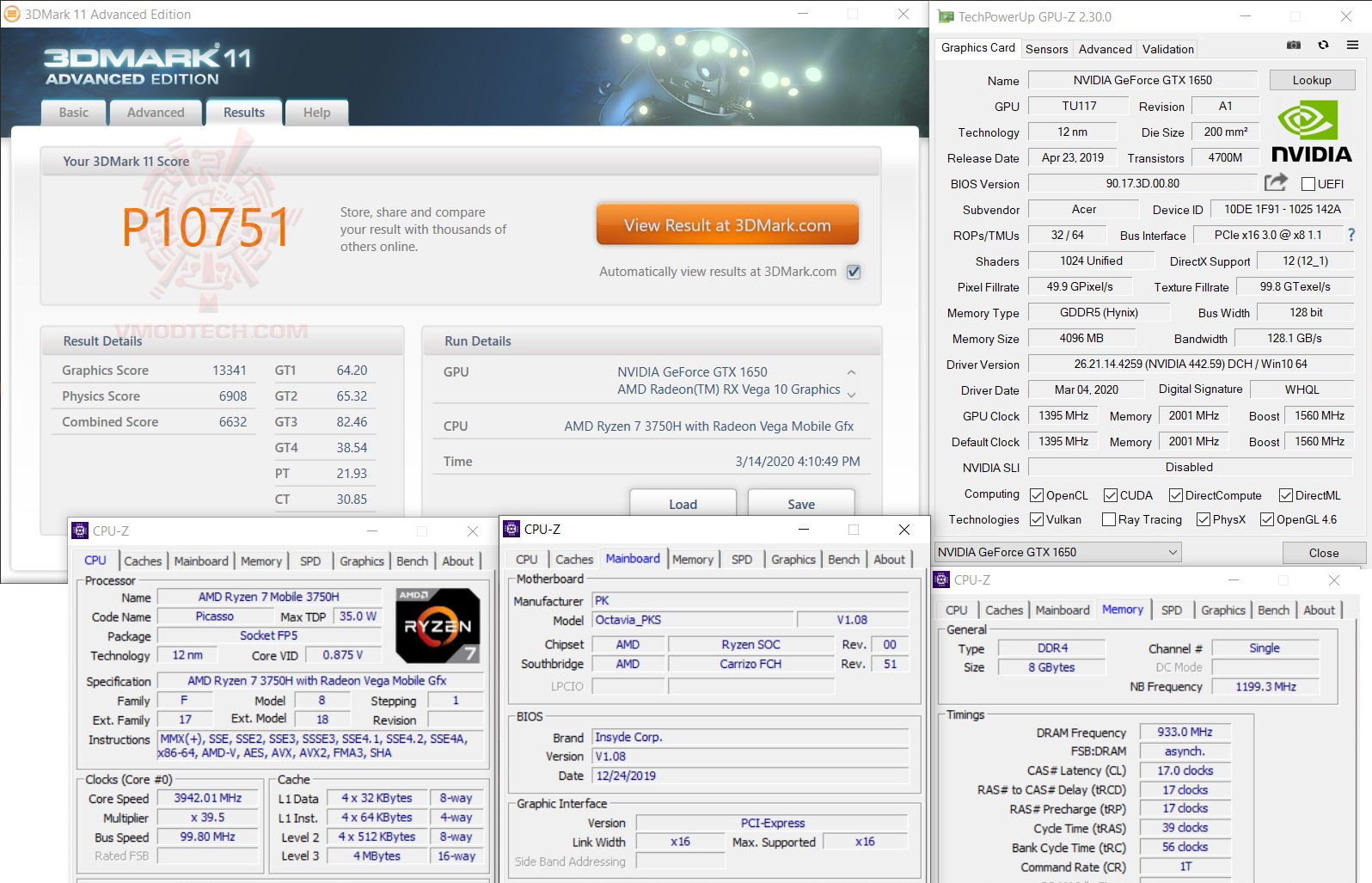Open the GPU-Z Advanced tab
This screenshot has height=883, width=1372.
(1105, 49)
